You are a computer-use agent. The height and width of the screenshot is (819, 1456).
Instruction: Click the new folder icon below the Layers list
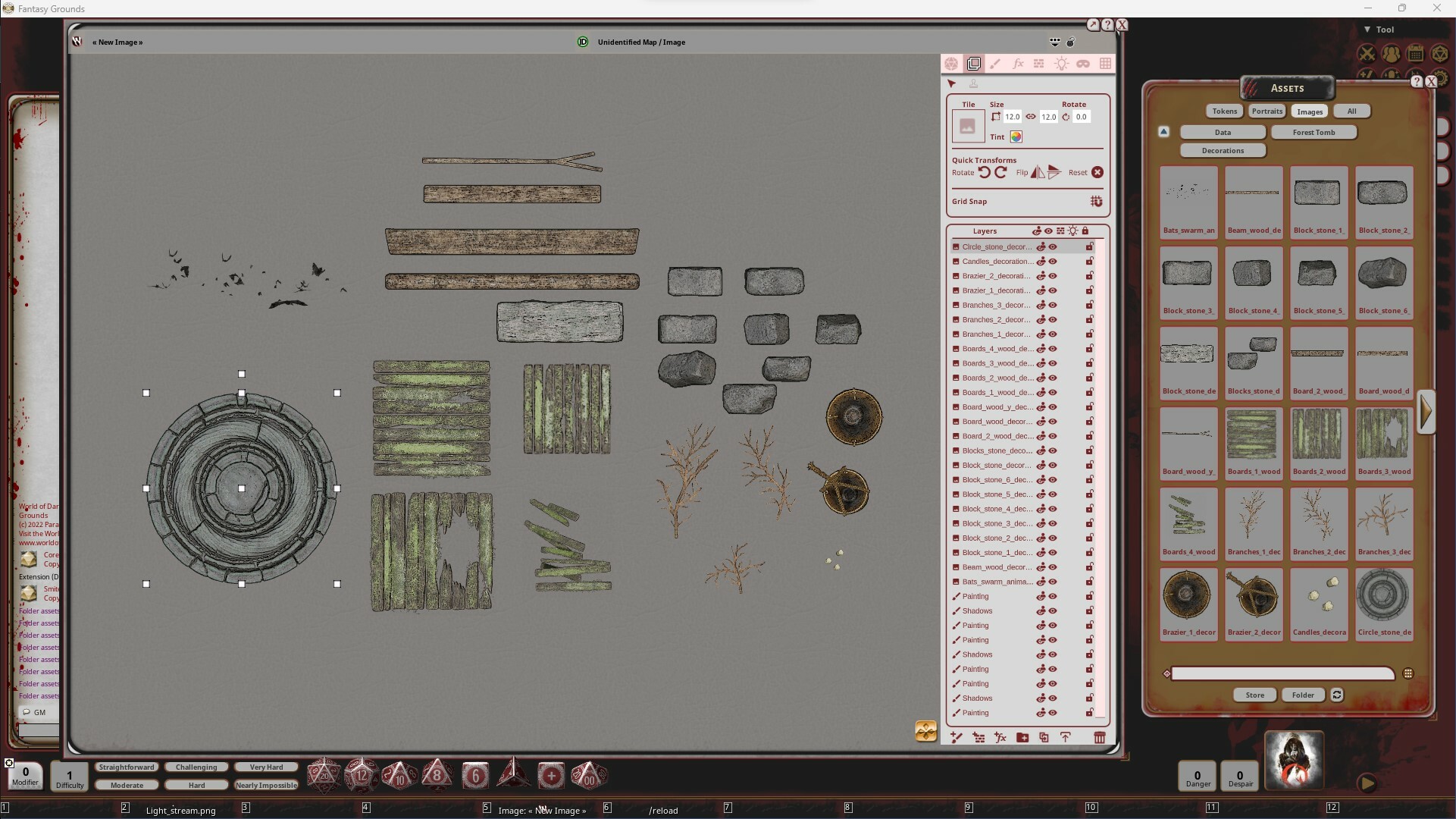[1022, 738]
